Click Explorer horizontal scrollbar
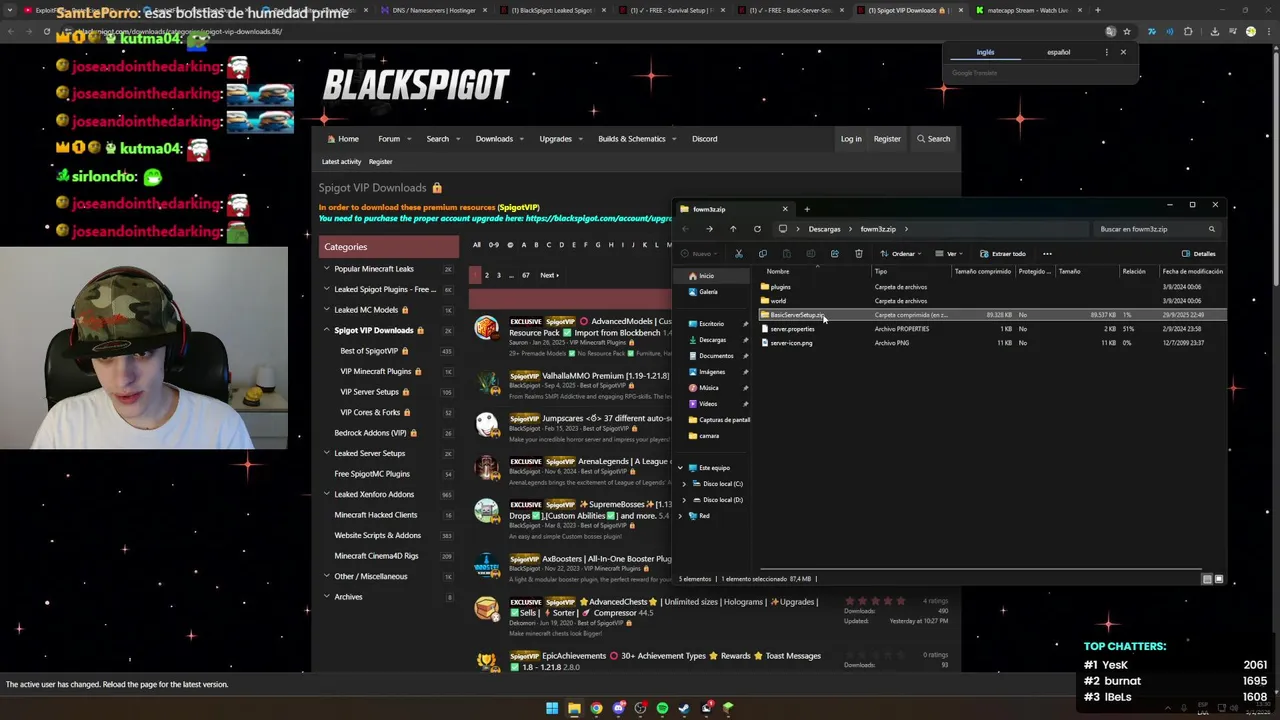The height and width of the screenshot is (720, 1280). coord(980,571)
